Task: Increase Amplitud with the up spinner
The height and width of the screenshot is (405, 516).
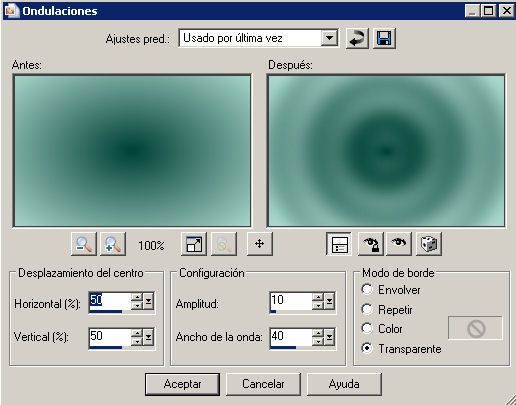Action: 318,297
